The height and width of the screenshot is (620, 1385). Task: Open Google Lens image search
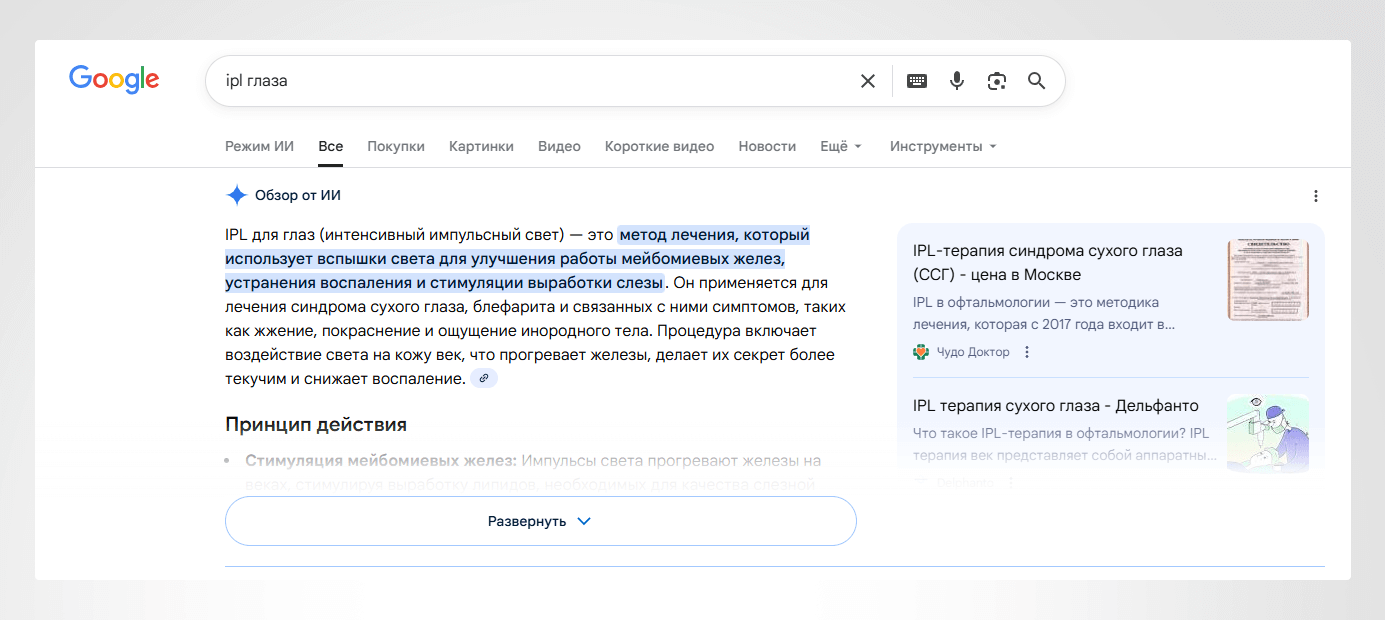click(x=996, y=80)
